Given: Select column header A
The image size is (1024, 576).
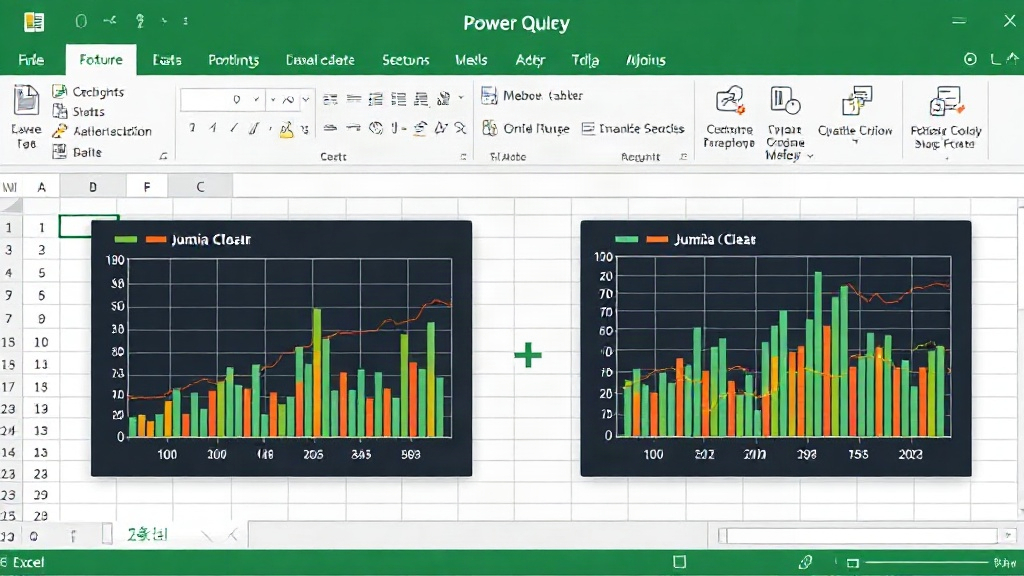Looking at the screenshot, I should (42, 187).
